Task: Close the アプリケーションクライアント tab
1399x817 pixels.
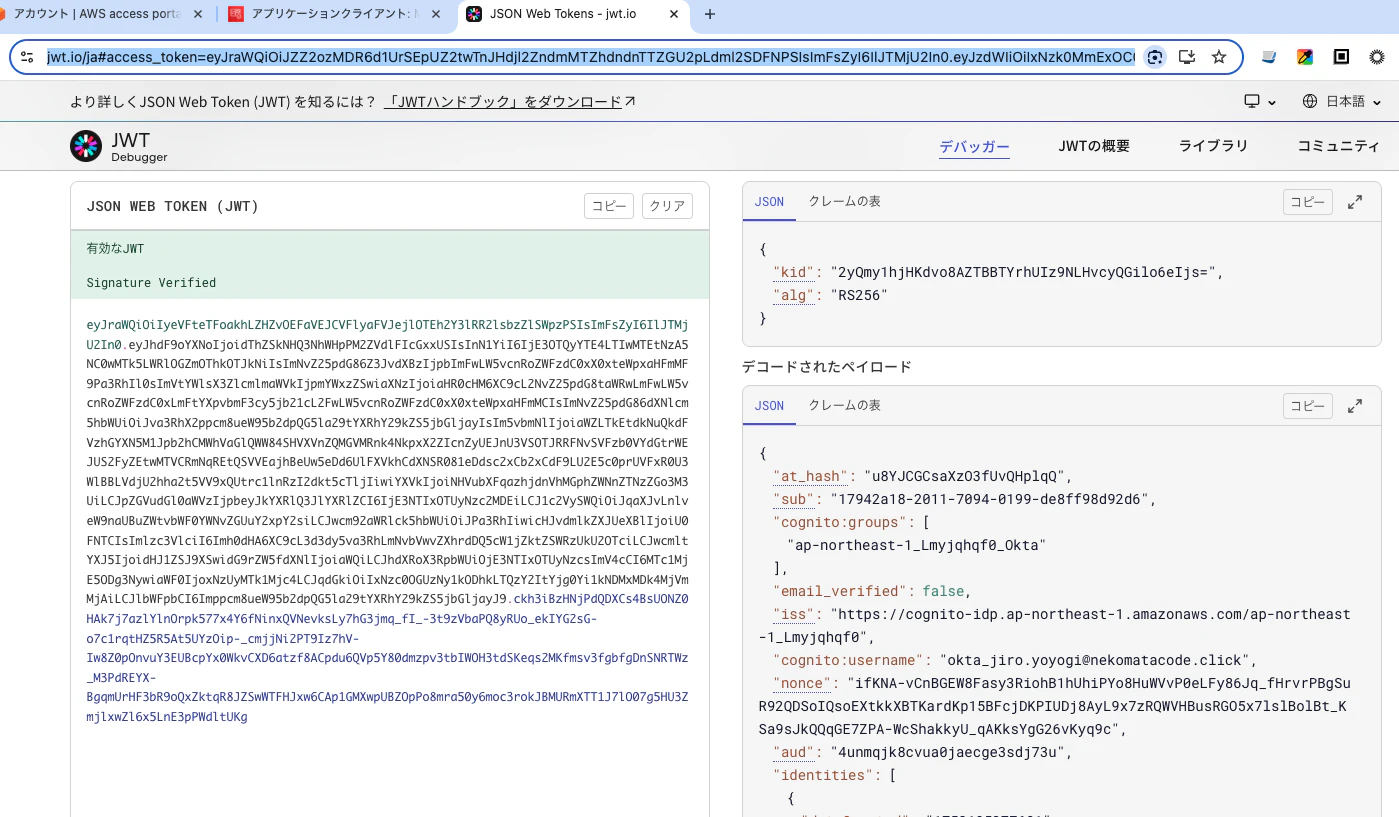Action: (x=437, y=14)
